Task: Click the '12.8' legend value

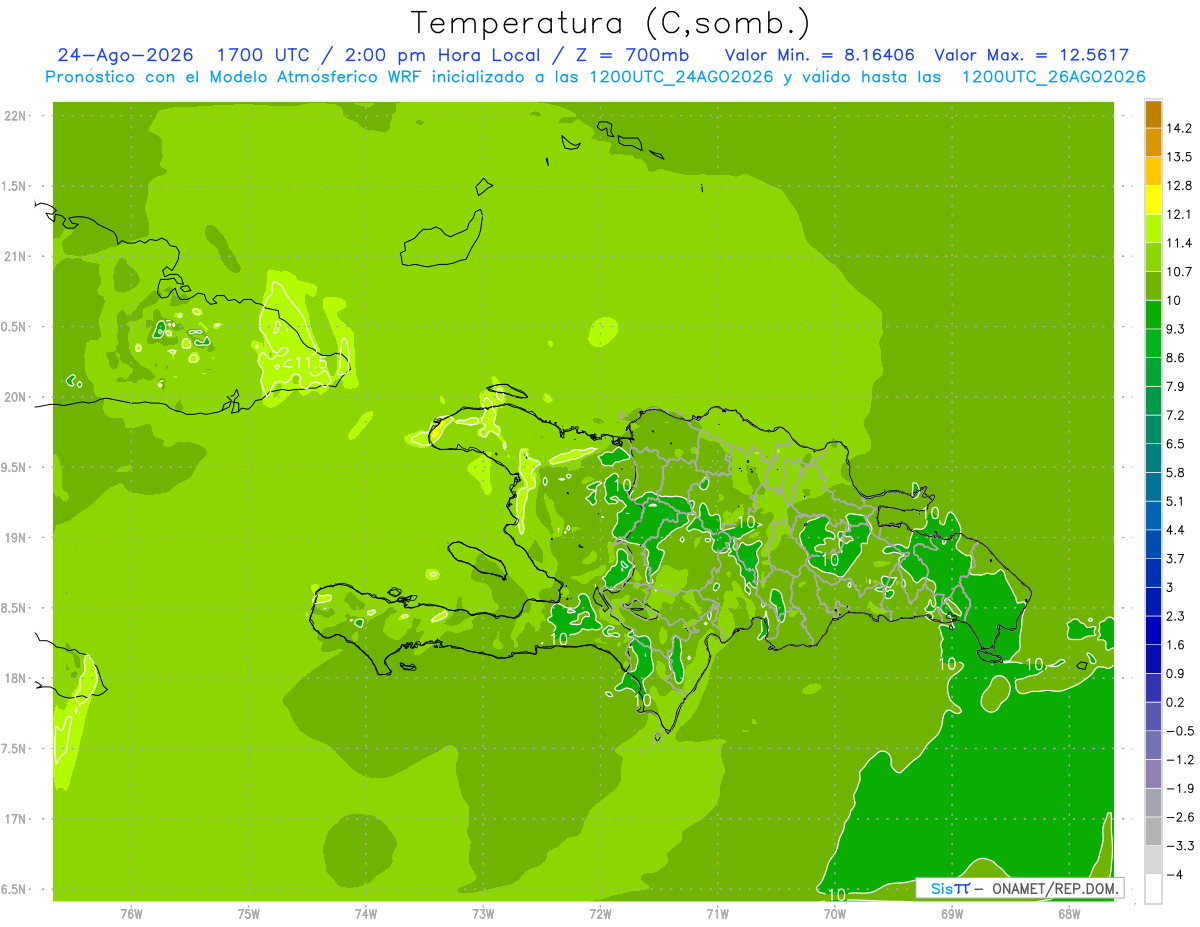Action: [x=1179, y=186]
